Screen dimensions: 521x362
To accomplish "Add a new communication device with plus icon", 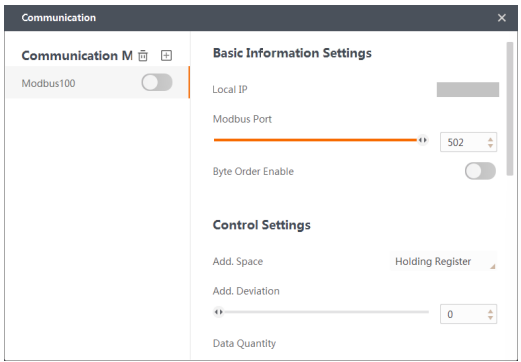I will point(166,55).
